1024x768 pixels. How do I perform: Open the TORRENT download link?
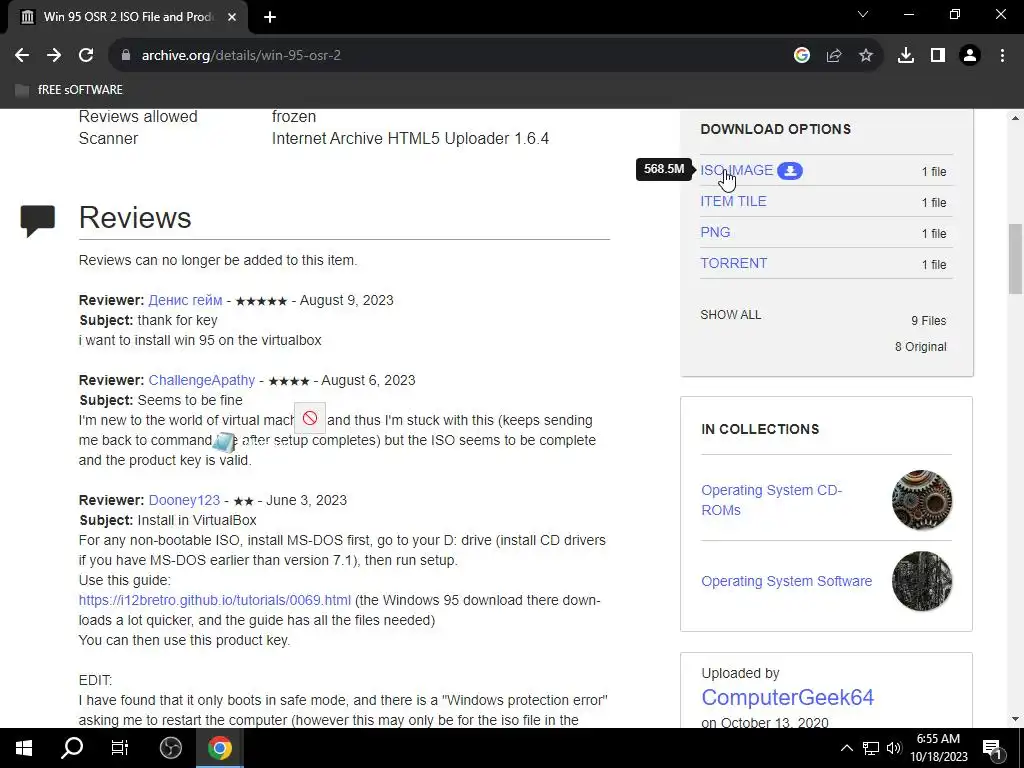(x=733, y=263)
